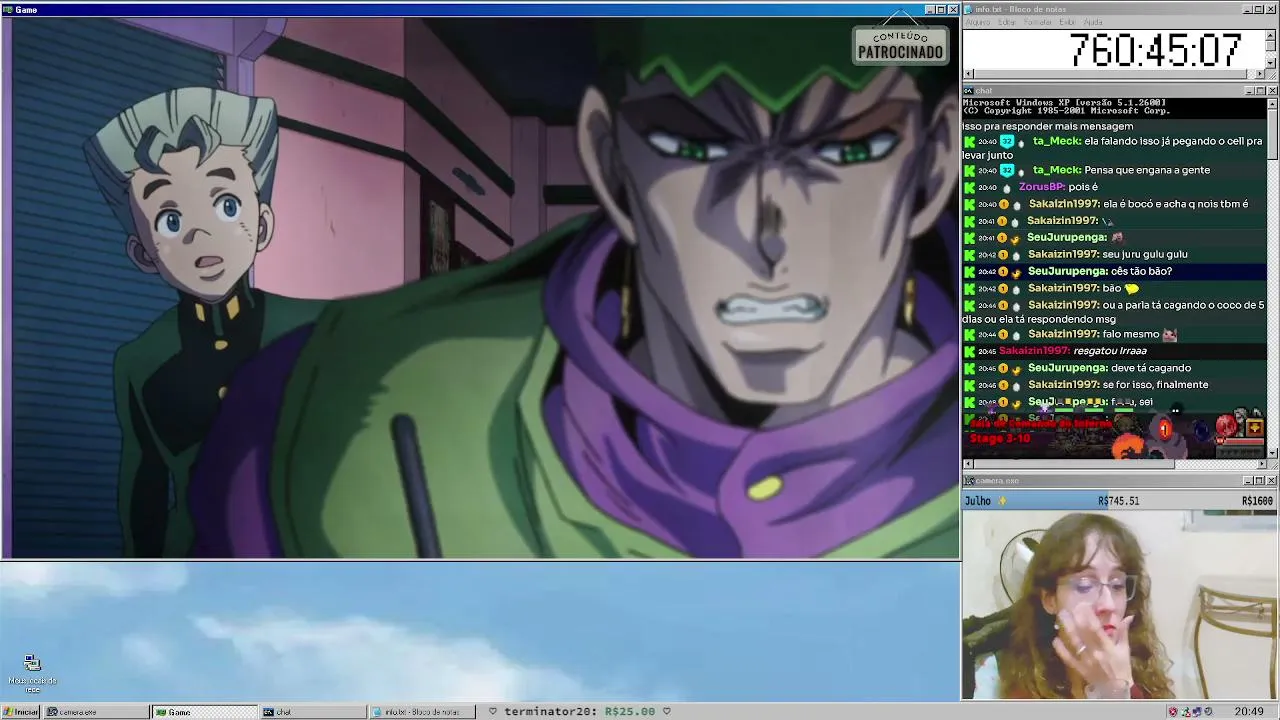Click the chat window scrollbar down arrow
The width and height of the screenshot is (1280, 720).
[1272, 453]
